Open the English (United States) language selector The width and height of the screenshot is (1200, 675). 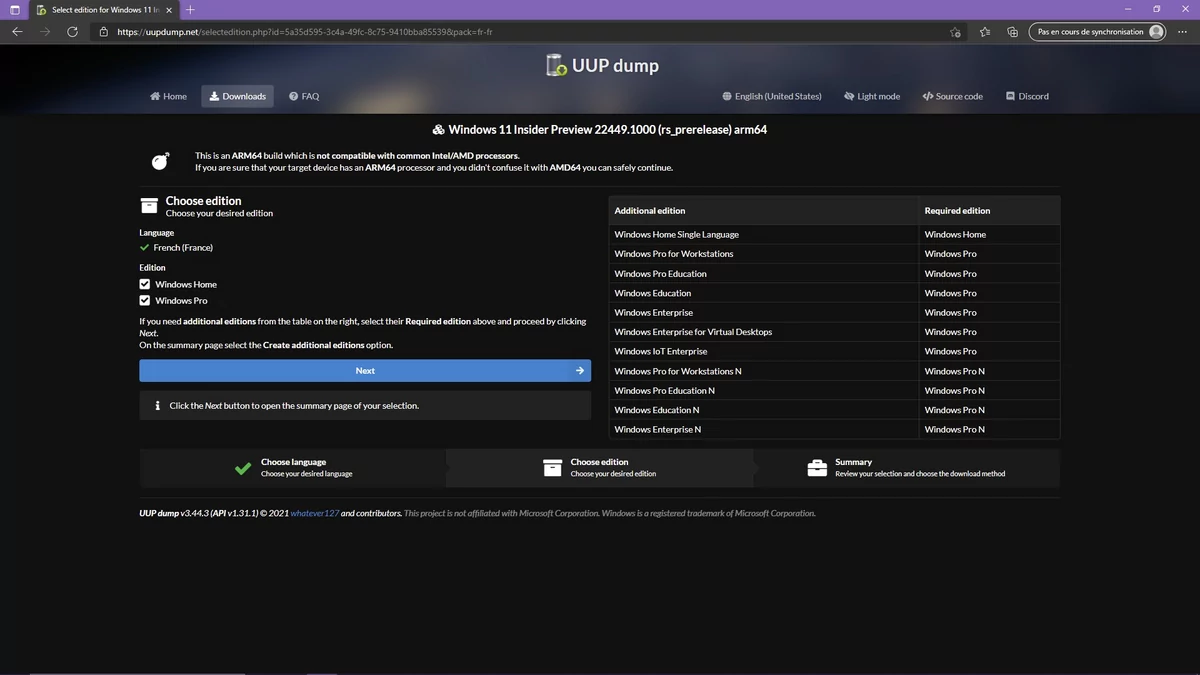tap(772, 96)
